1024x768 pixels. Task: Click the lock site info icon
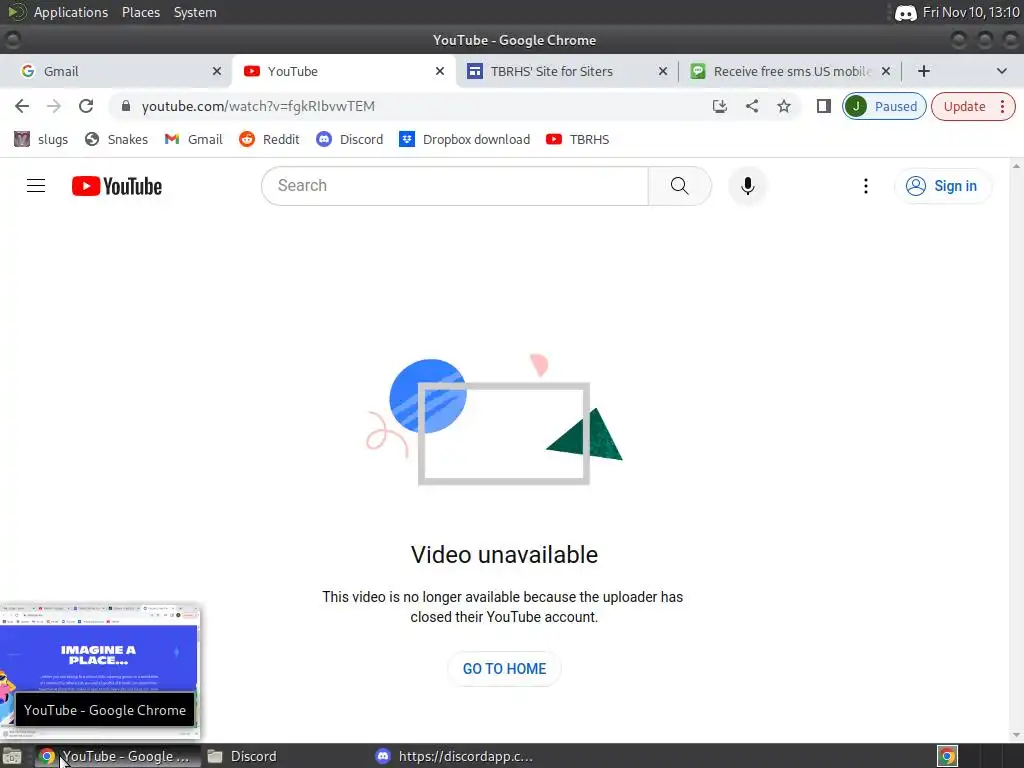(126, 106)
